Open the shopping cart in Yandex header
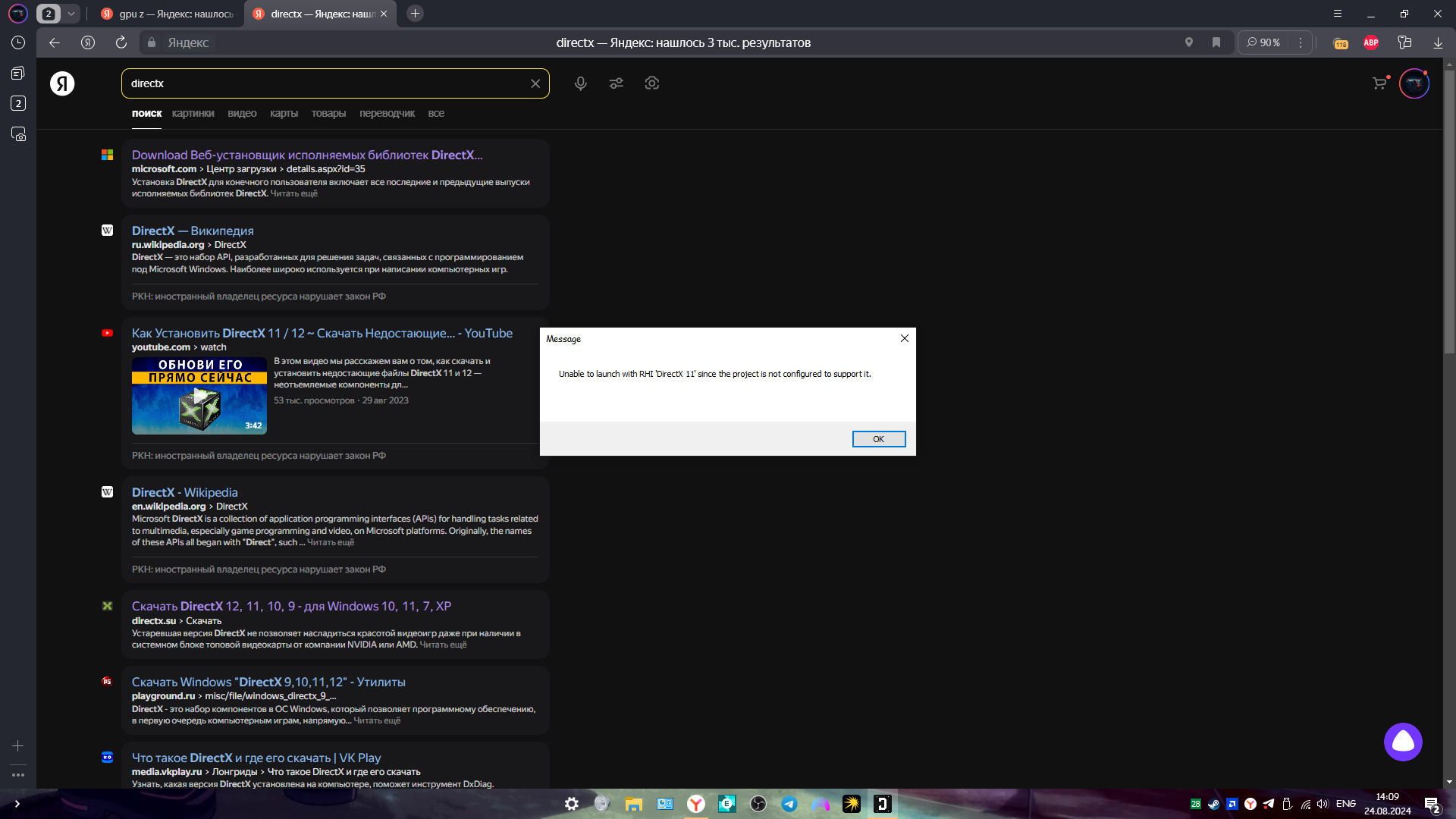The width and height of the screenshot is (1456, 819). click(1379, 83)
